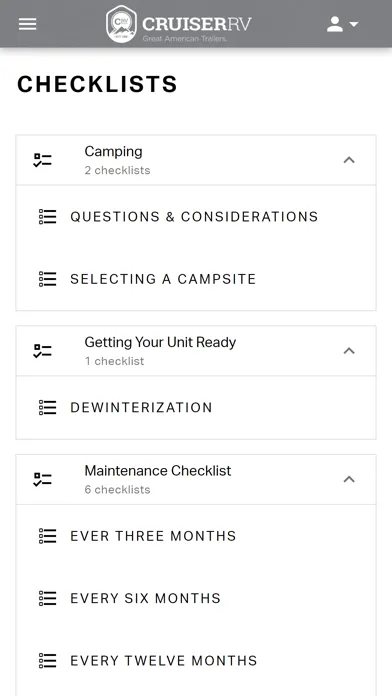Image resolution: width=392 pixels, height=696 pixels.
Task: Open Questions & Considerations checklist
Action: click(x=196, y=217)
